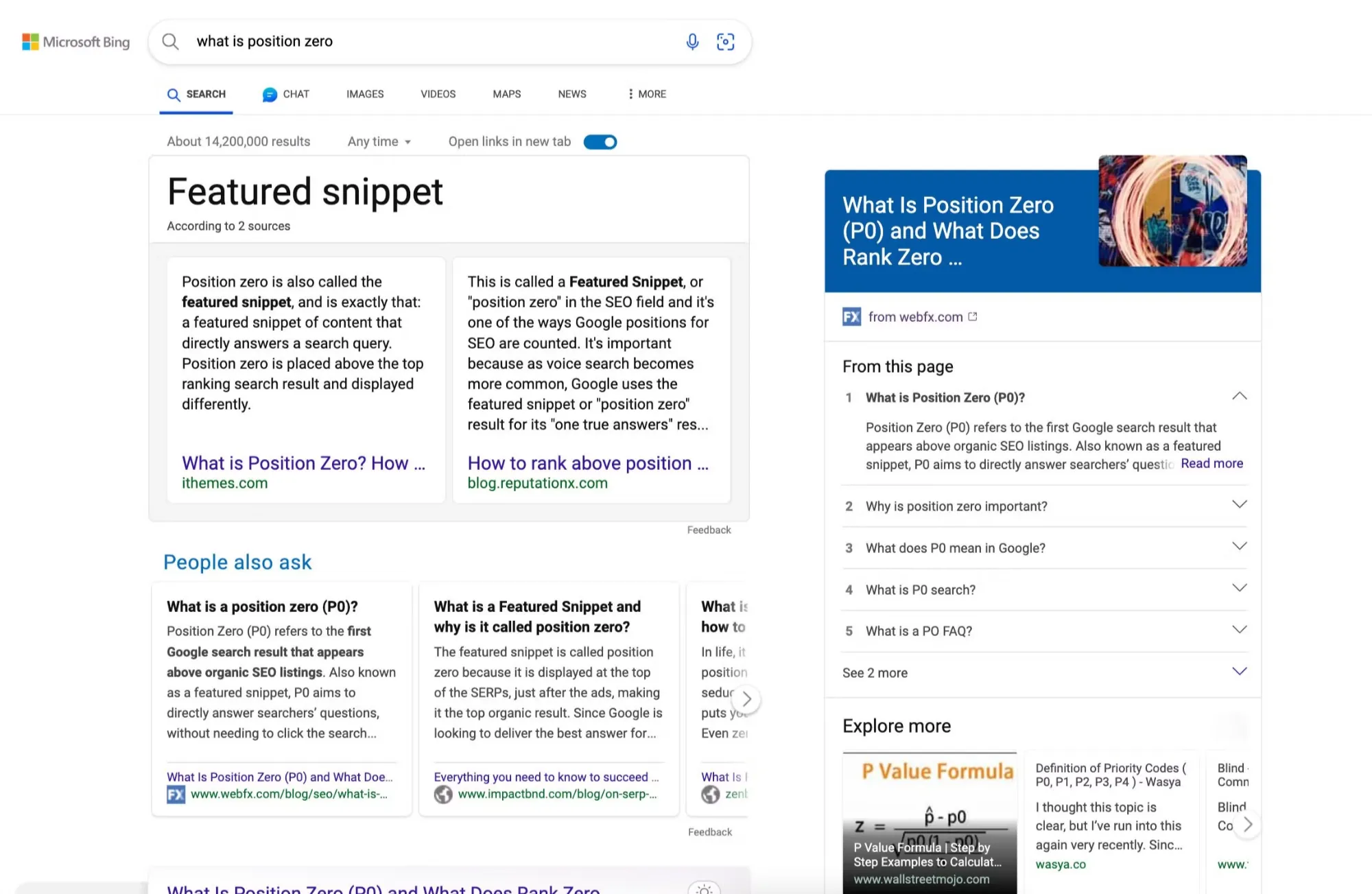1372x894 pixels.
Task: Click Feedback below featured snippet
Action: (709, 530)
